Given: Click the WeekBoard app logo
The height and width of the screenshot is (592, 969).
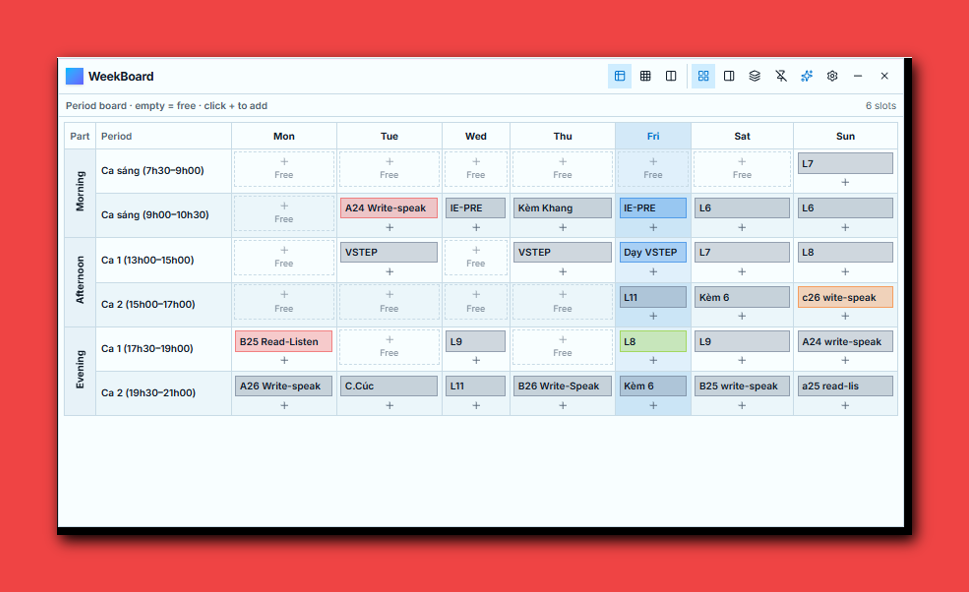Looking at the screenshot, I should point(74,76).
